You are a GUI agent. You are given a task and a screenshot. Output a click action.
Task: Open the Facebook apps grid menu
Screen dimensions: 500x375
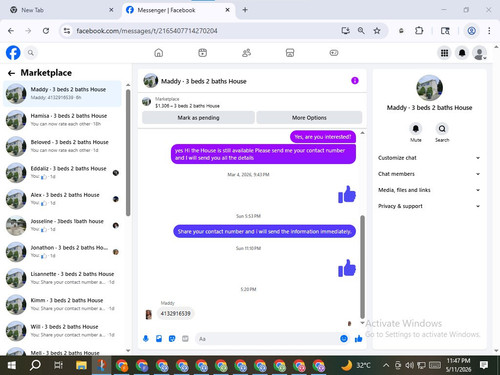444,53
